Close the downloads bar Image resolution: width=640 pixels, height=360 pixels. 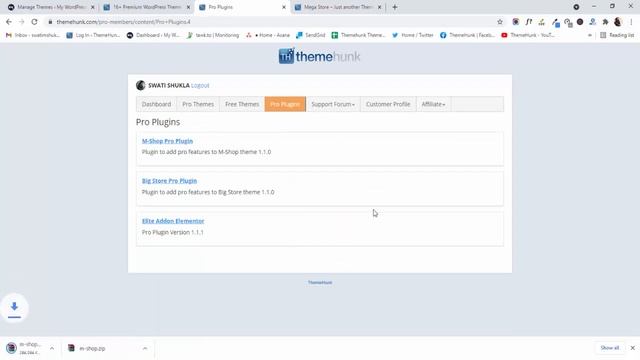tap(633, 348)
